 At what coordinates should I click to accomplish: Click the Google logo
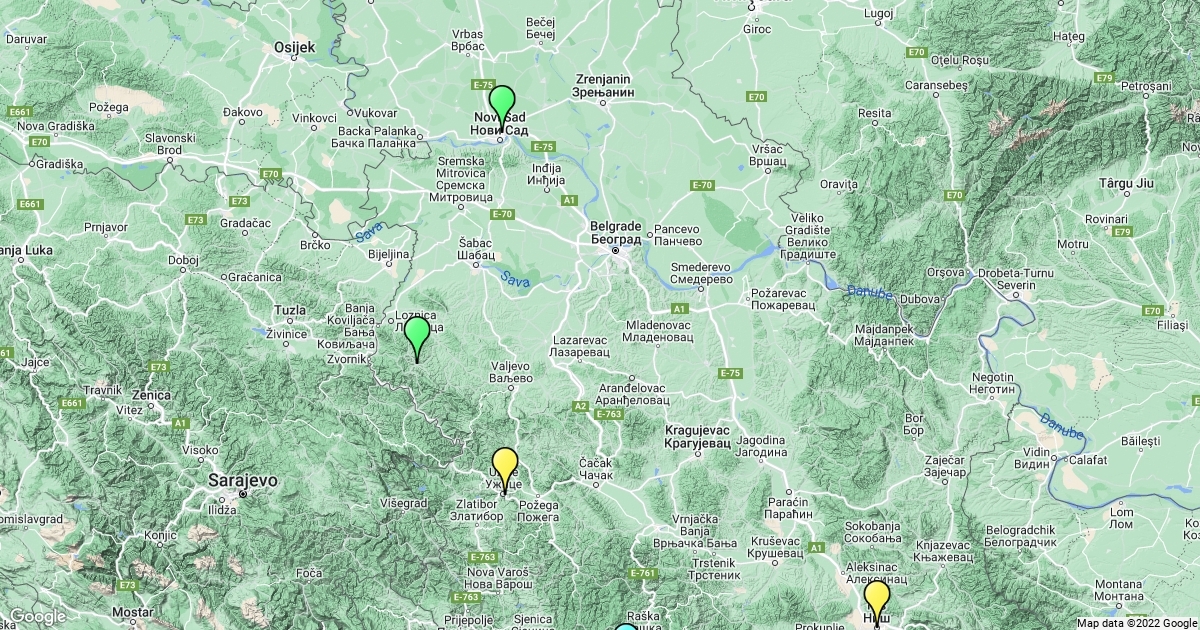coord(38,616)
